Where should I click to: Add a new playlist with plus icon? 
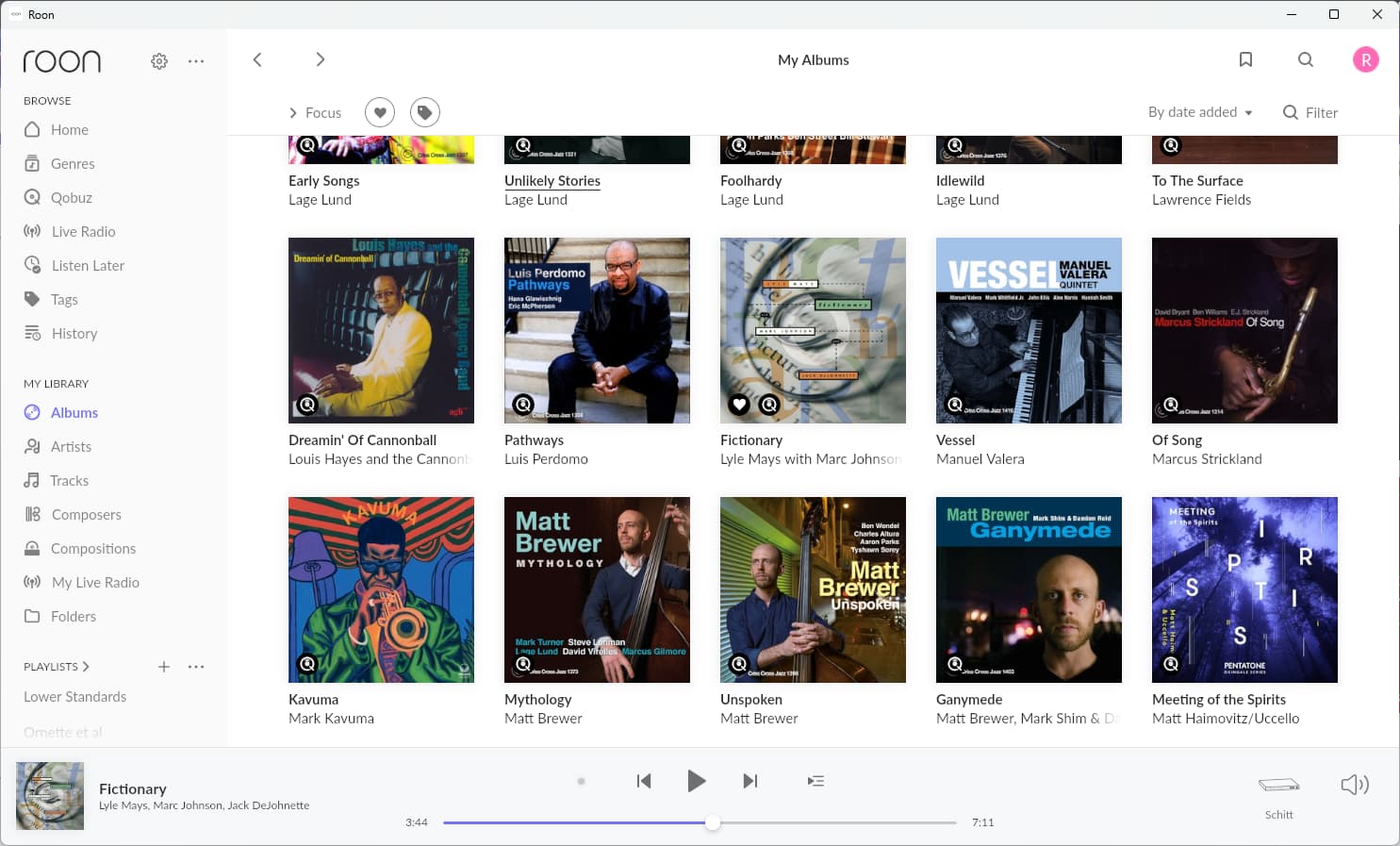pyautogui.click(x=164, y=667)
